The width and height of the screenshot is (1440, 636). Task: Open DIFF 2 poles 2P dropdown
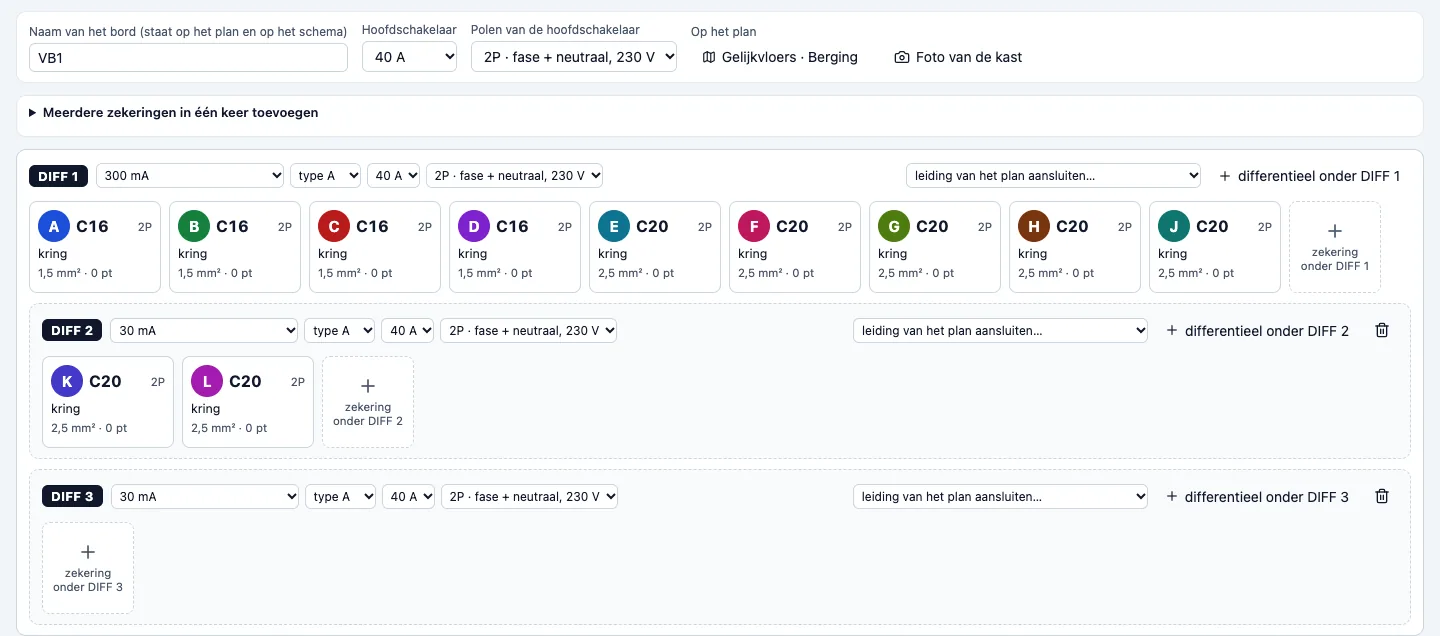tap(529, 330)
